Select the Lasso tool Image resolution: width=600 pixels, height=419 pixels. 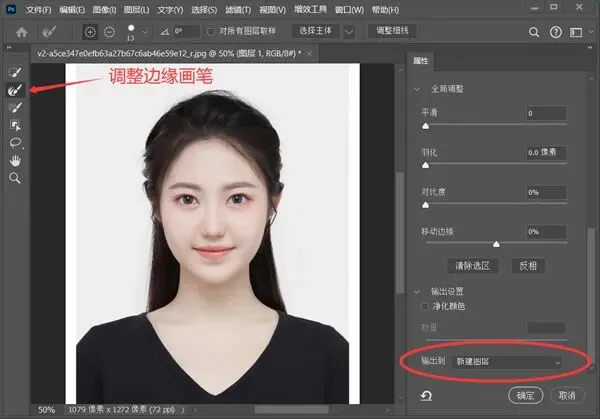click(x=15, y=143)
